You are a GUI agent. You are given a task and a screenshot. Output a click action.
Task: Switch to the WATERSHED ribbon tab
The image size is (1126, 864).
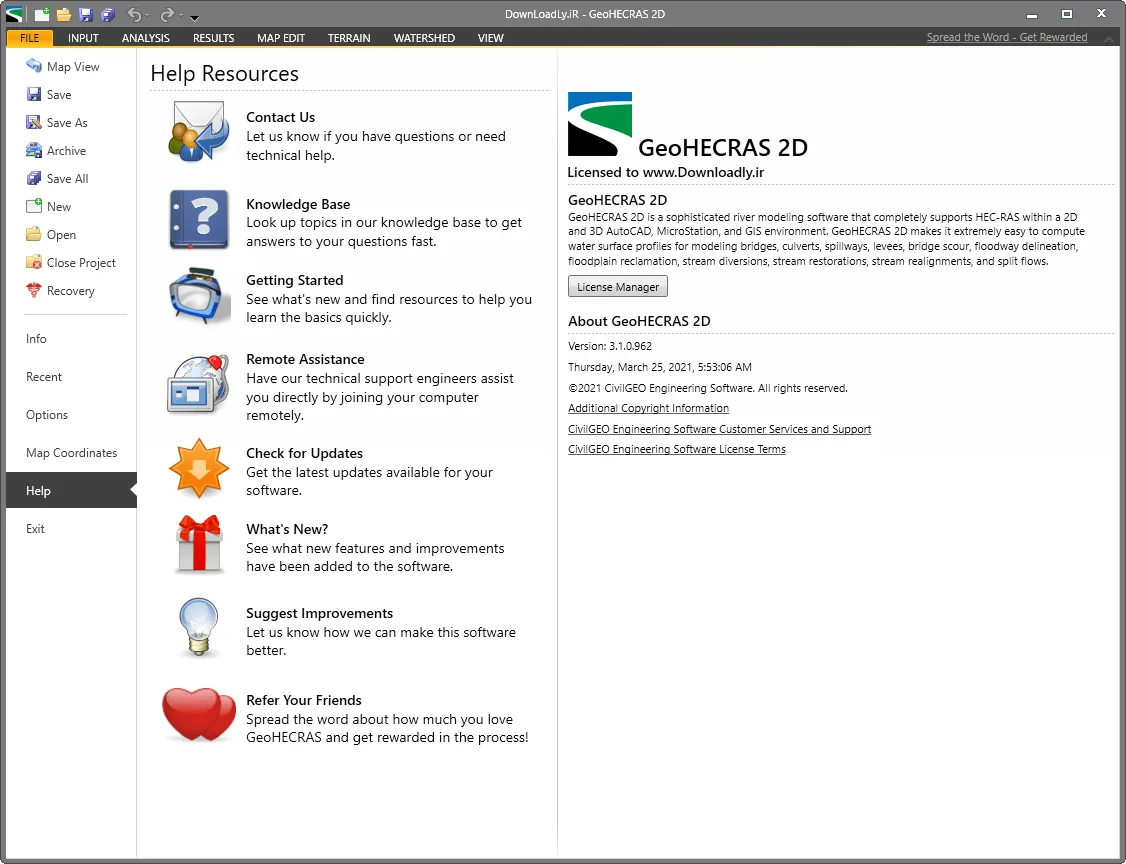tap(424, 38)
